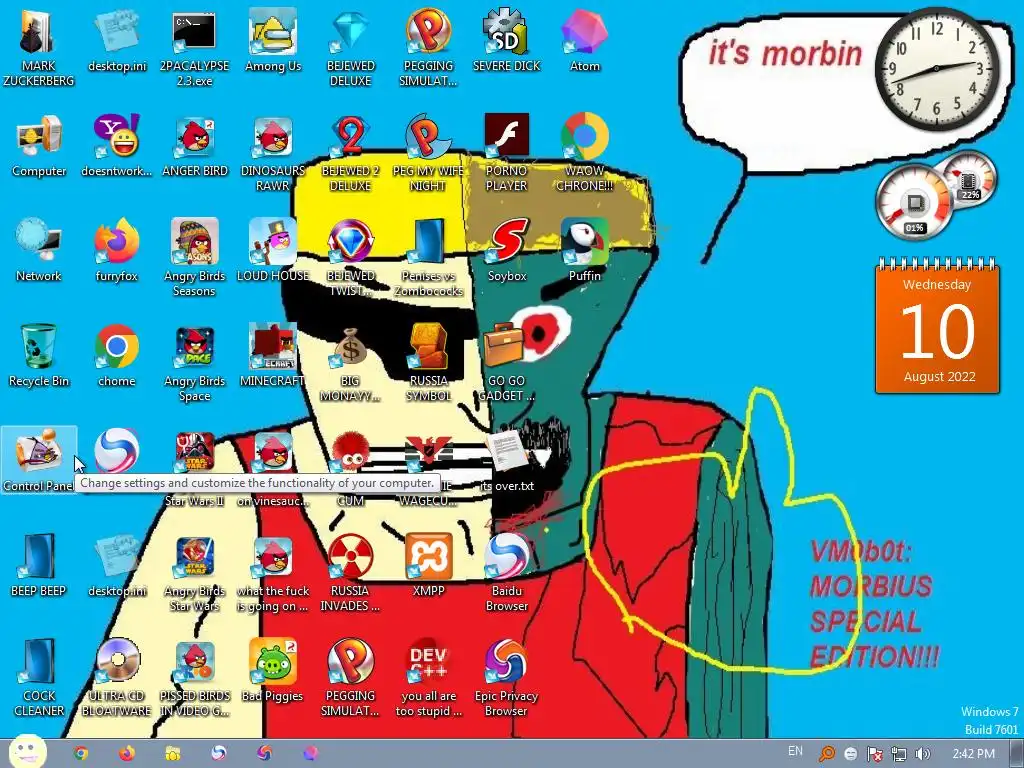Open the Dev-C++ 'you all are too stupid' icon
Viewport: 1024px width, 768px height.
point(428,679)
